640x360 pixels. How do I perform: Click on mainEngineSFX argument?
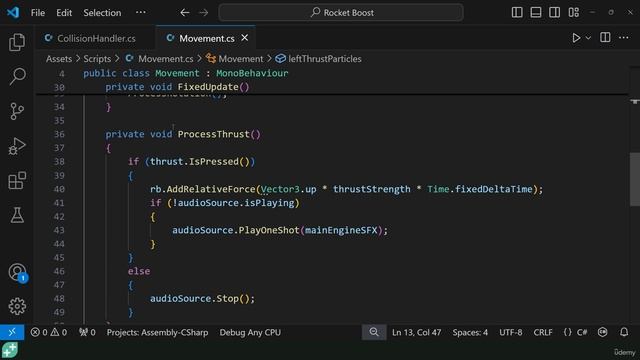pos(341,230)
